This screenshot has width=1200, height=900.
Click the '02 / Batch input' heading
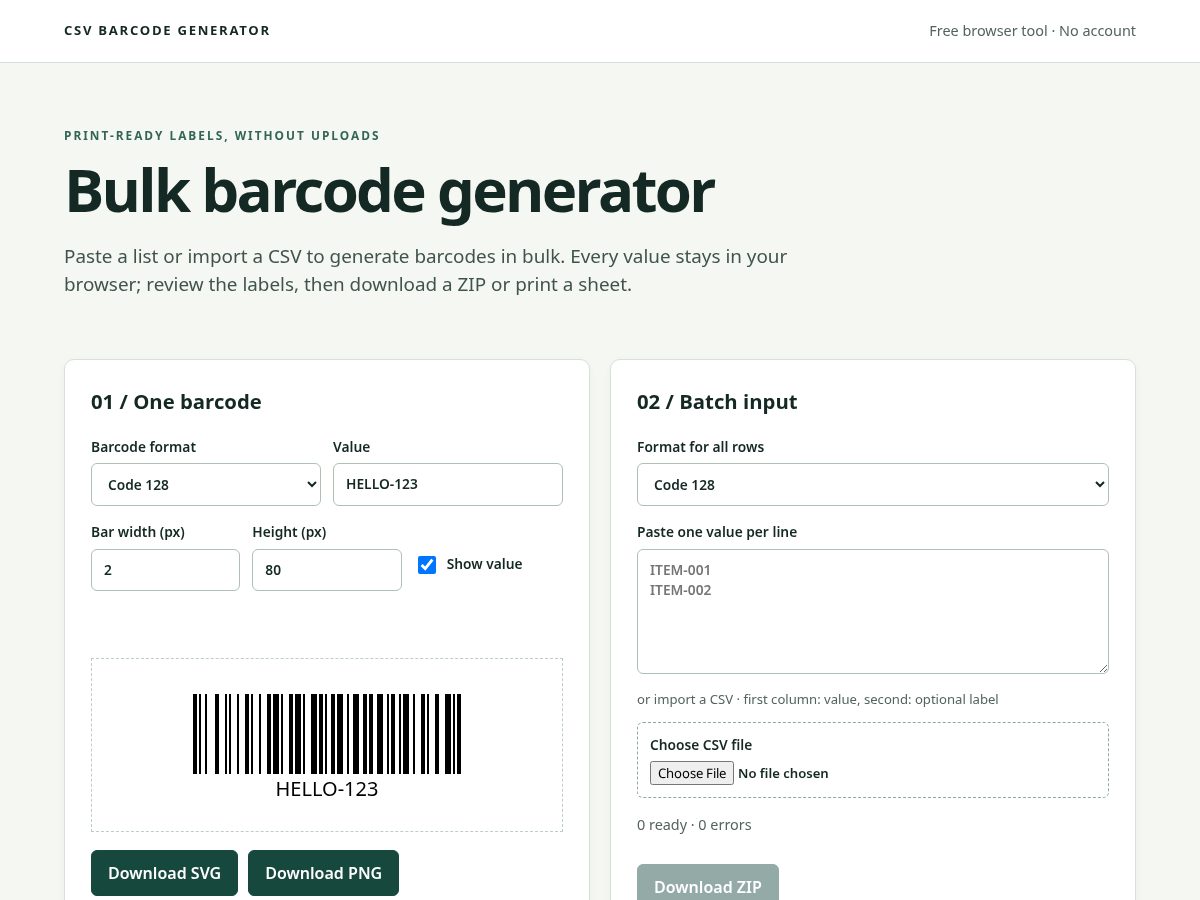tap(717, 402)
